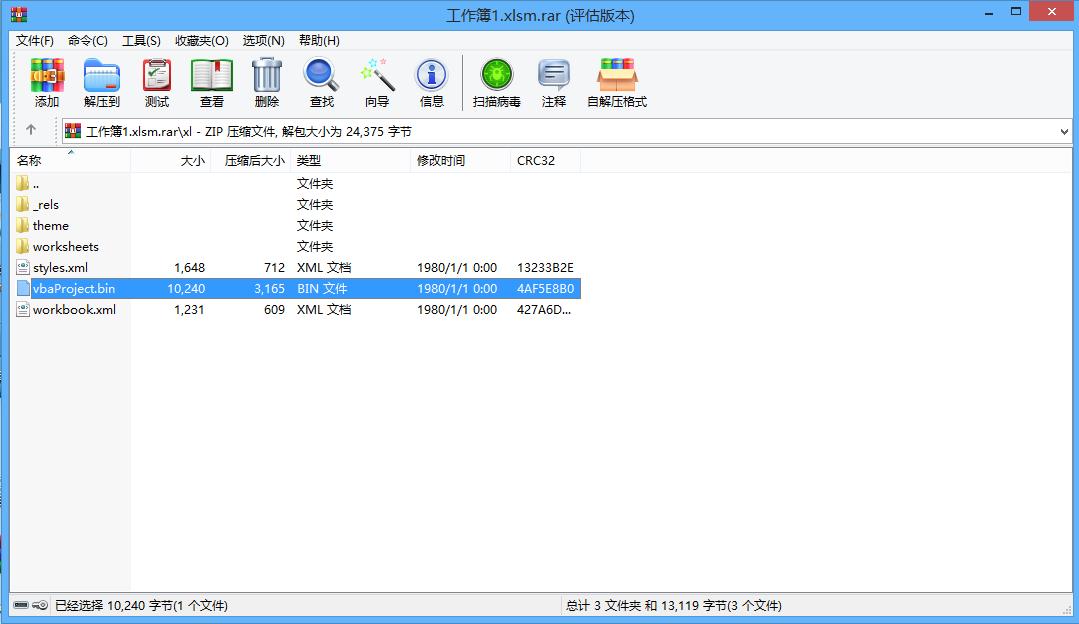Click the 添加 (Add) toolbar icon
This screenshot has width=1079, height=624.
tap(46, 80)
